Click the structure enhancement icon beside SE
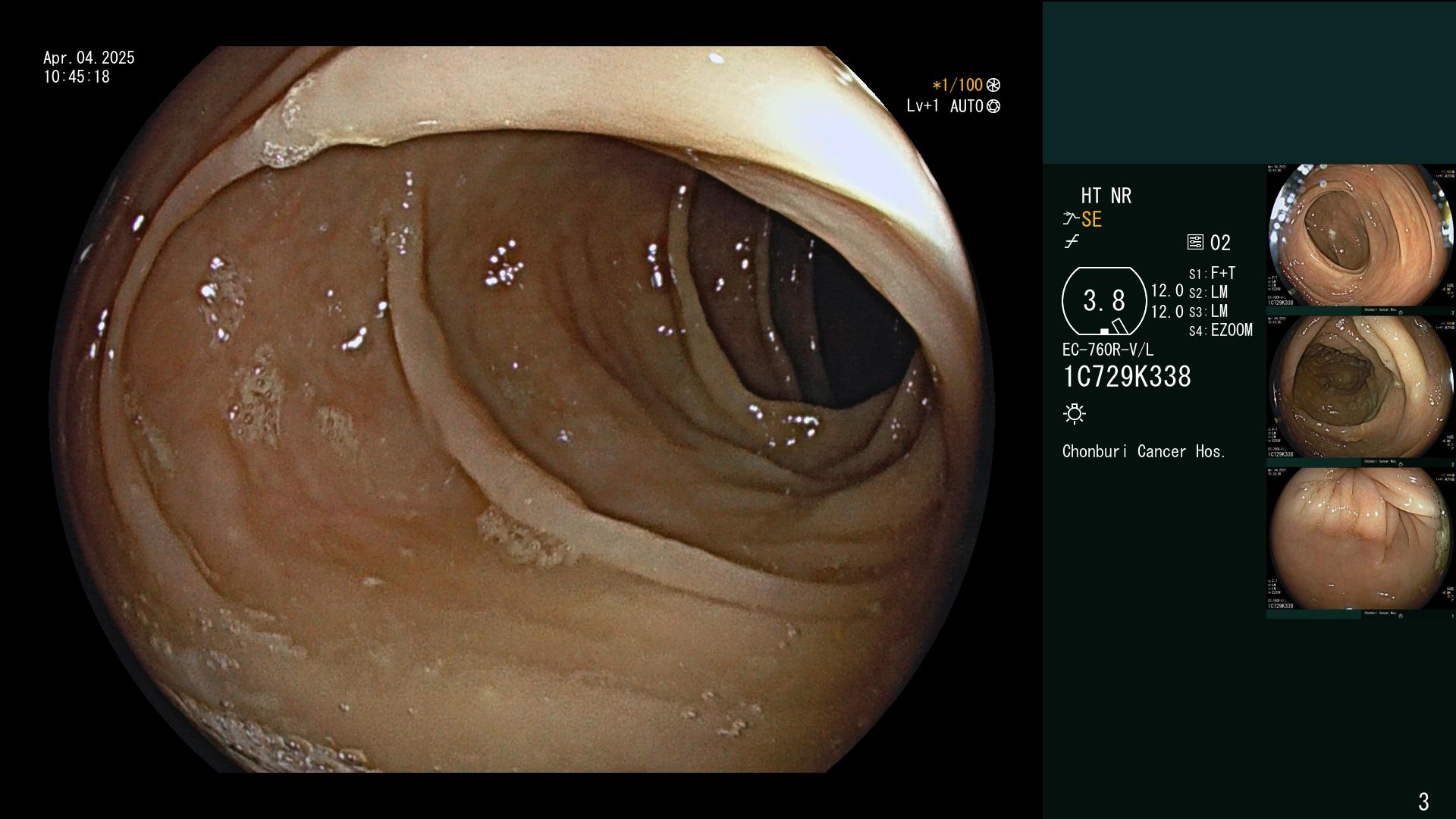This screenshot has height=819, width=1456. click(x=1071, y=219)
